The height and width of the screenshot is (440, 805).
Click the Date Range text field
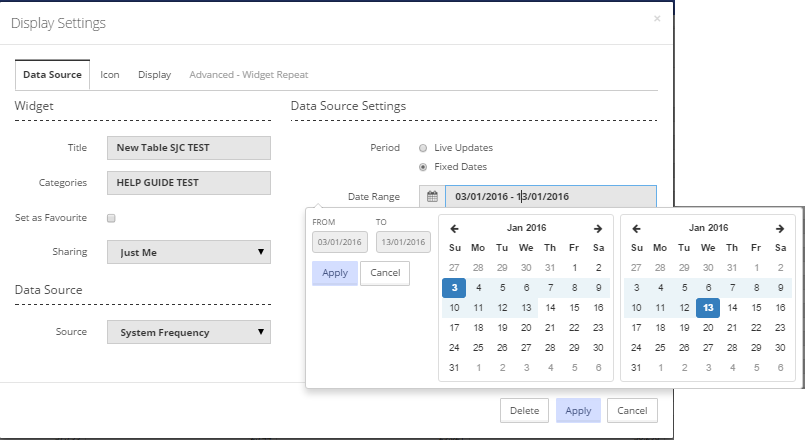click(x=550, y=197)
